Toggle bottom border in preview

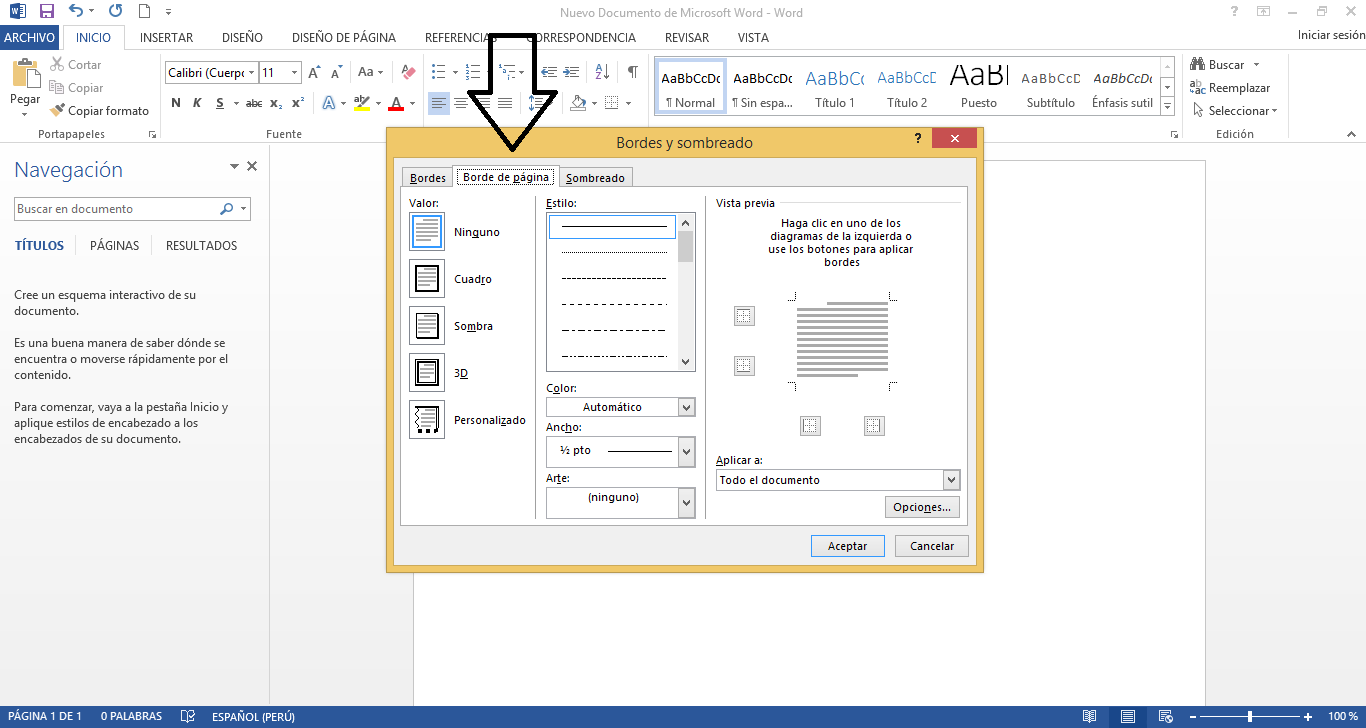pyautogui.click(x=744, y=366)
